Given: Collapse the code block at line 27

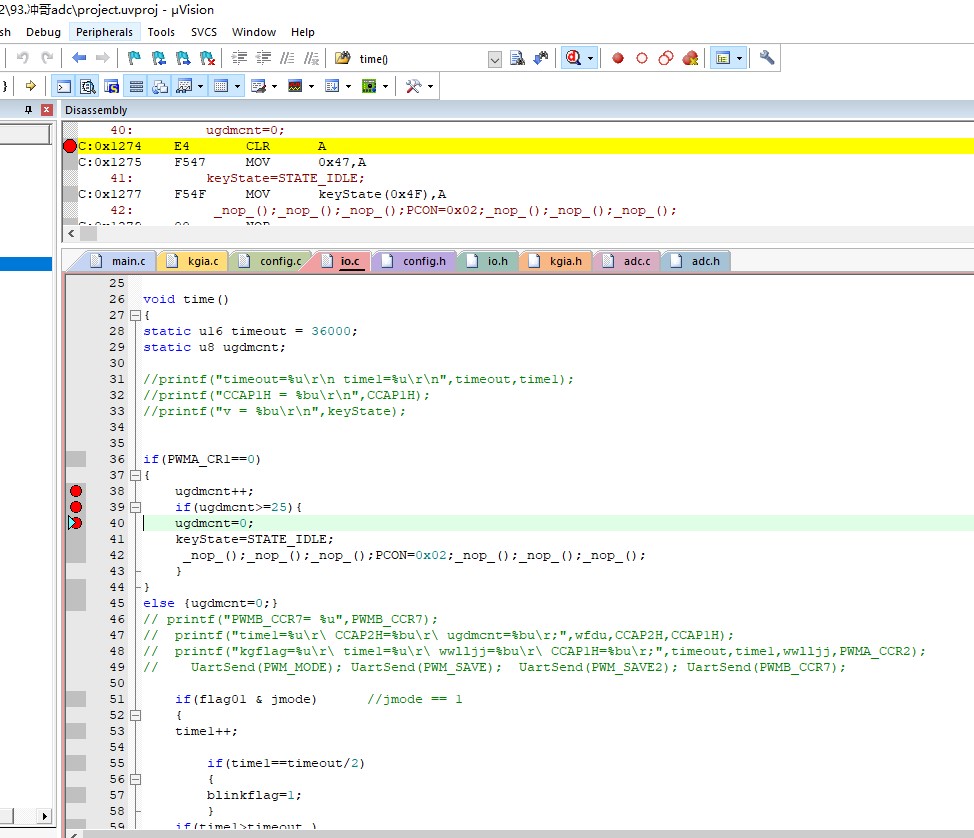Looking at the screenshot, I should [135, 316].
